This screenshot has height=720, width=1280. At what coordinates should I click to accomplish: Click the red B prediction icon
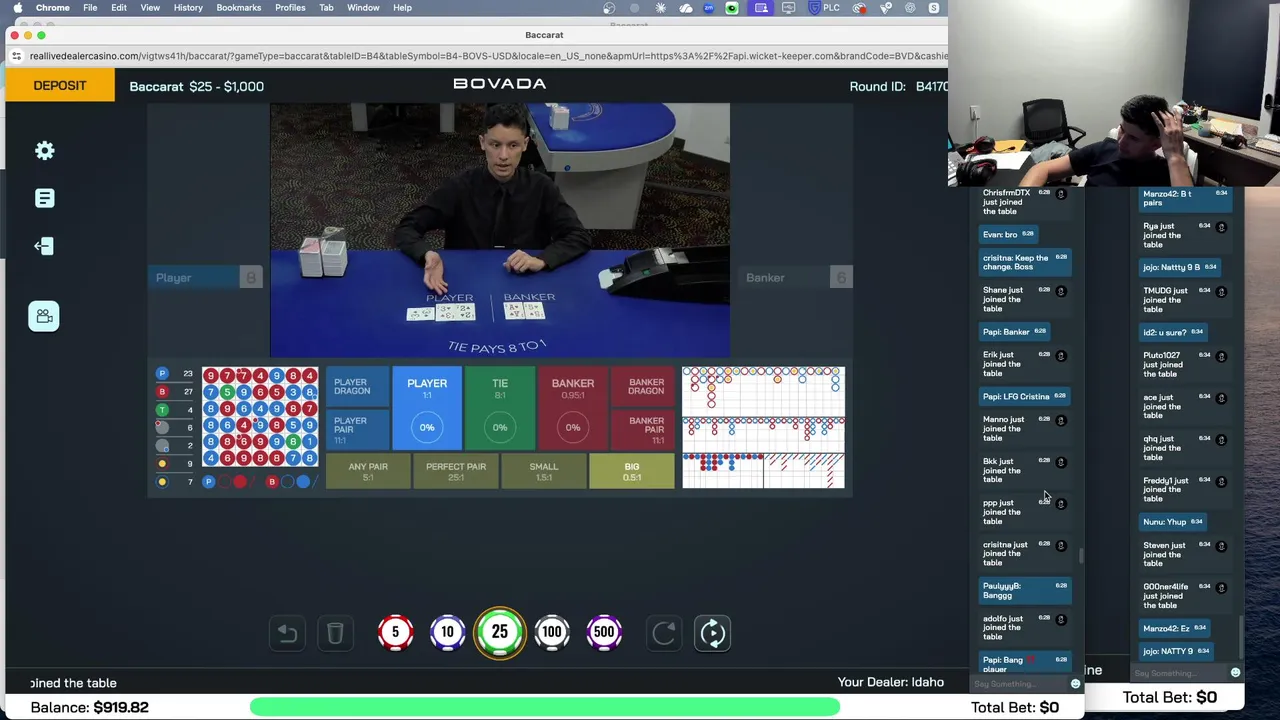[272, 482]
